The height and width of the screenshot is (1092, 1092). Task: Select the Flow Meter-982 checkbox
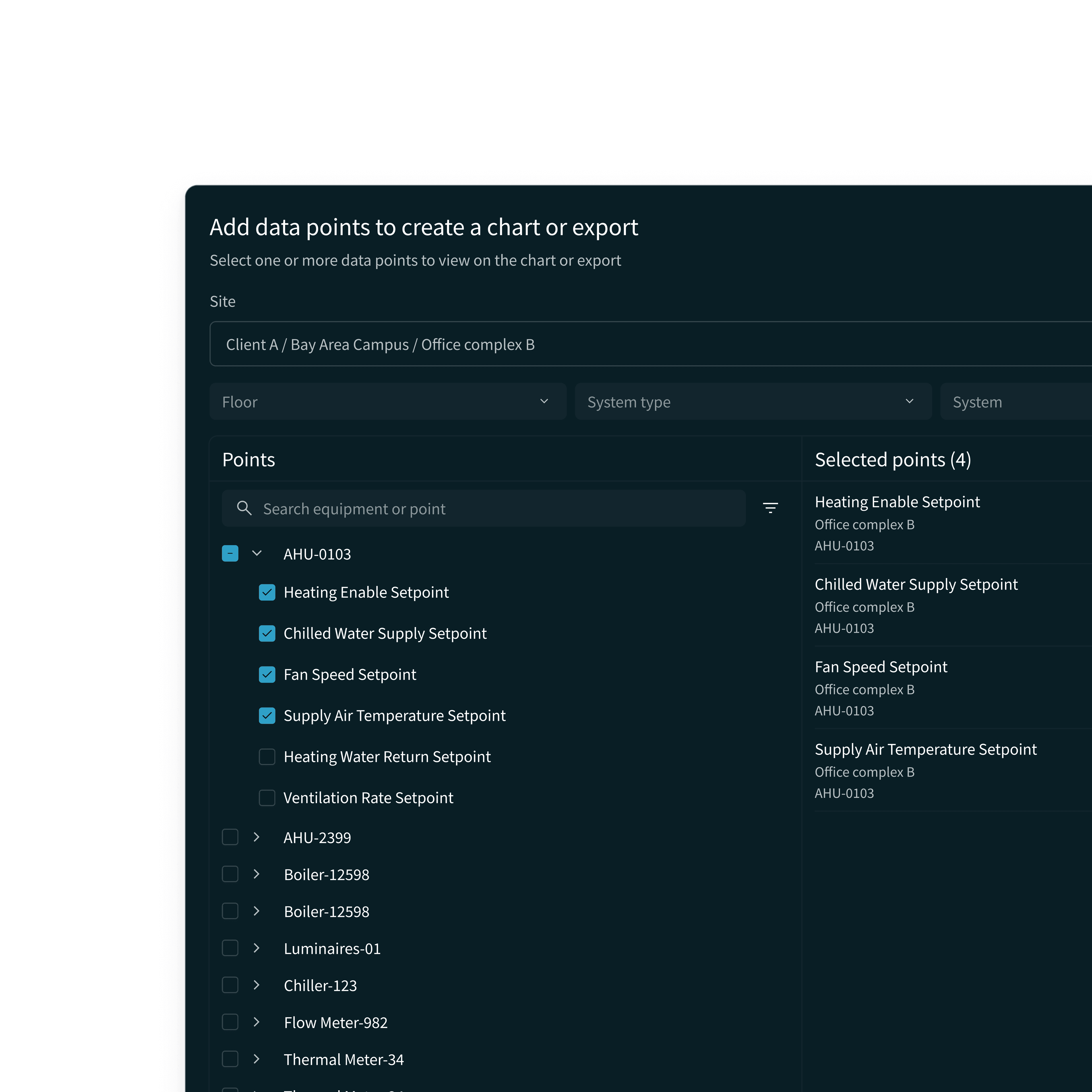click(x=230, y=1022)
